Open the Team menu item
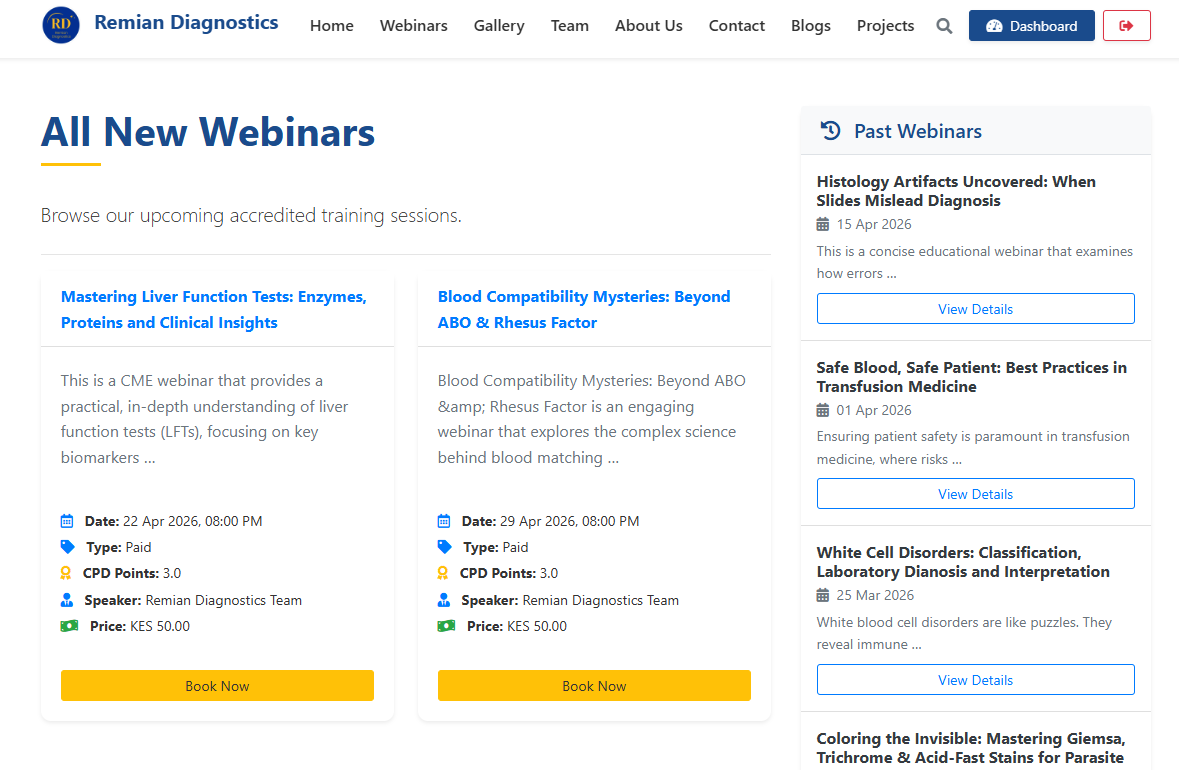Viewport: 1179px width, 770px height. click(569, 26)
